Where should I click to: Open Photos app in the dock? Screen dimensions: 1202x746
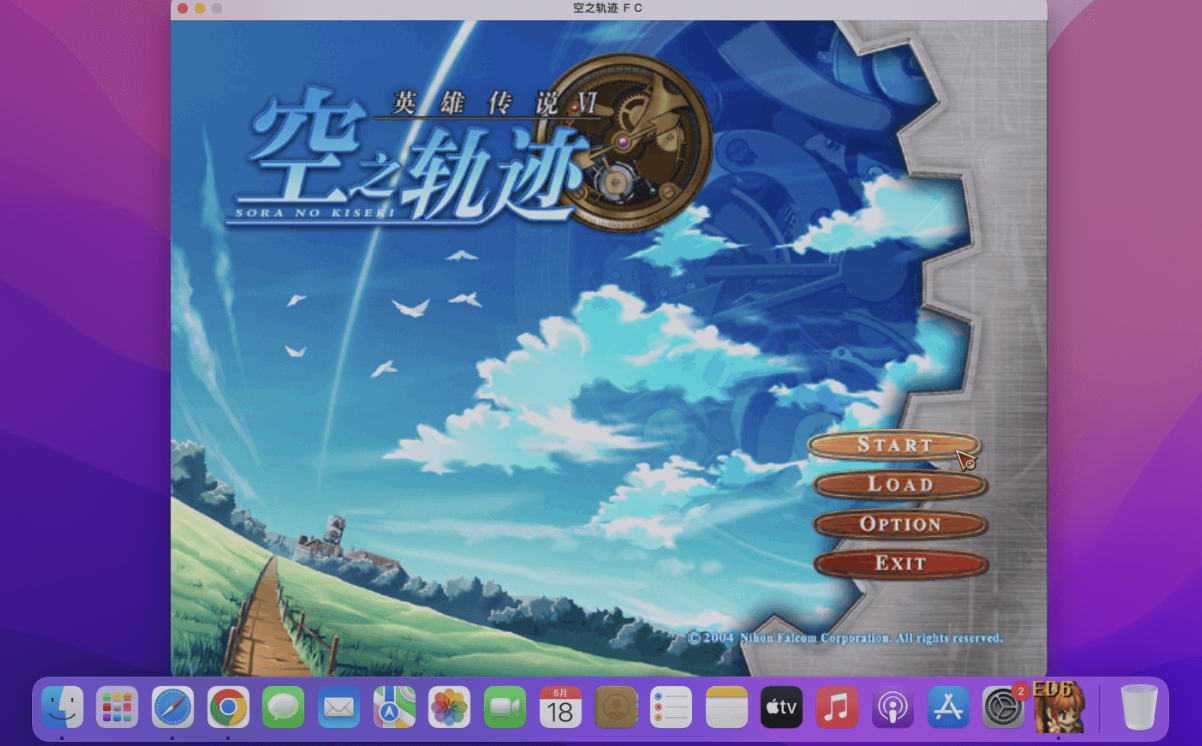click(449, 708)
